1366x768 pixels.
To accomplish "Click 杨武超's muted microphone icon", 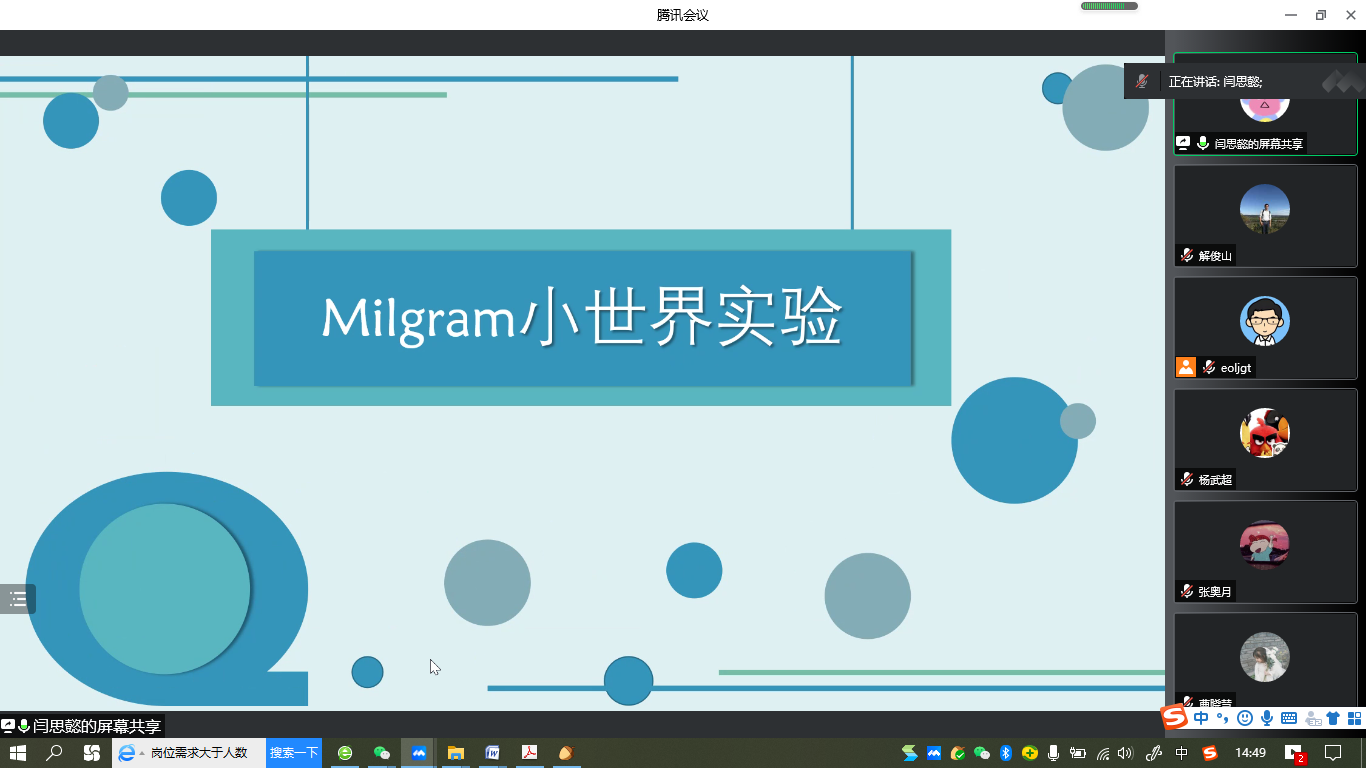I will tap(1187, 479).
